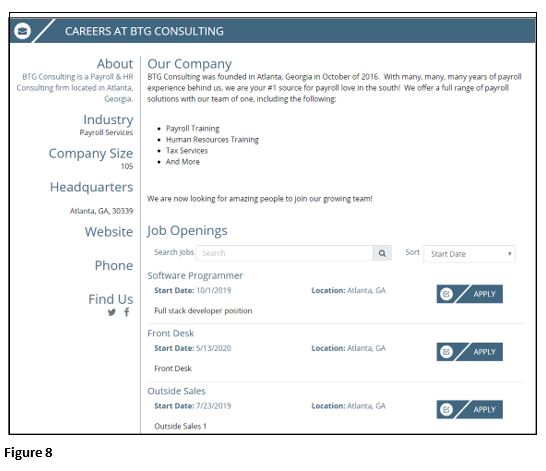Click the apply icon for Outside Sales

[x=446, y=409]
